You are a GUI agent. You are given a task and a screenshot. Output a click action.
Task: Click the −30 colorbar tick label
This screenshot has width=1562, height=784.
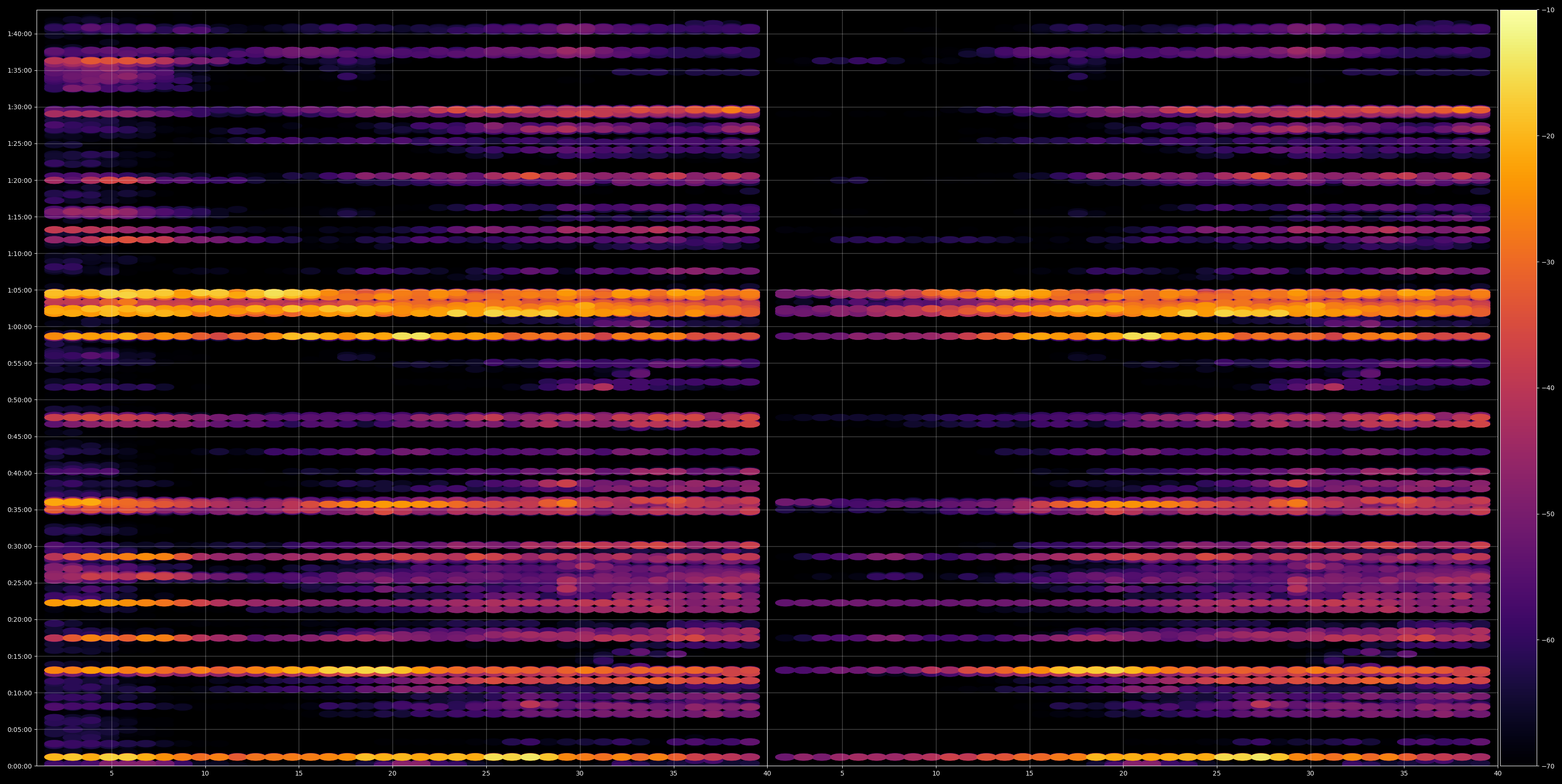(x=1548, y=263)
